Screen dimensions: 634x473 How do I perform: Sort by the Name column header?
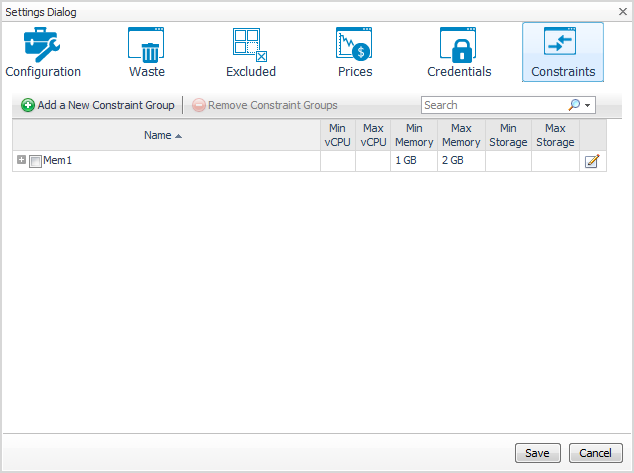click(166, 135)
